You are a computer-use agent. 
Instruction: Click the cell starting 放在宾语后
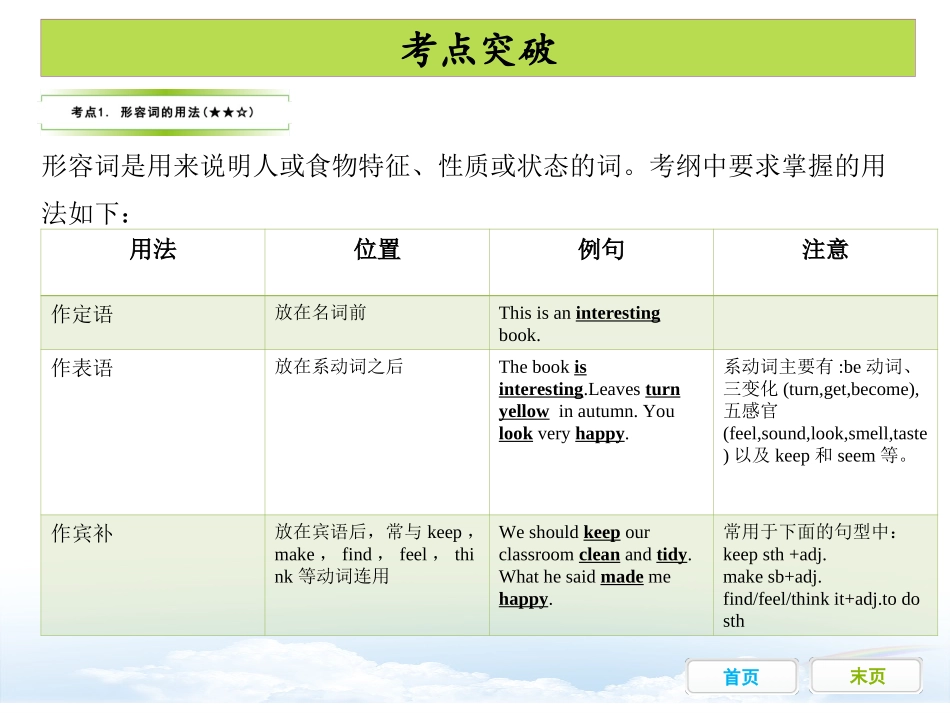coord(377,575)
